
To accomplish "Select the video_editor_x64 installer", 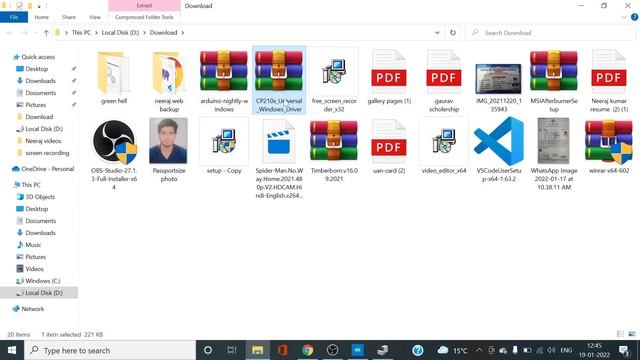I will (444, 146).
